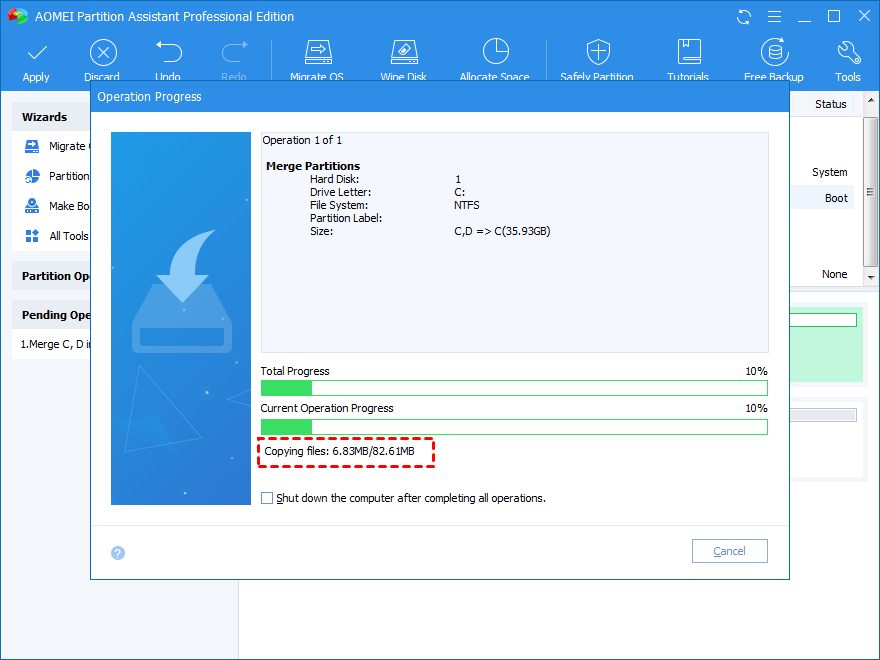Click the Status column header
This screenshot has width=880, height=660.
coord(831,104)
